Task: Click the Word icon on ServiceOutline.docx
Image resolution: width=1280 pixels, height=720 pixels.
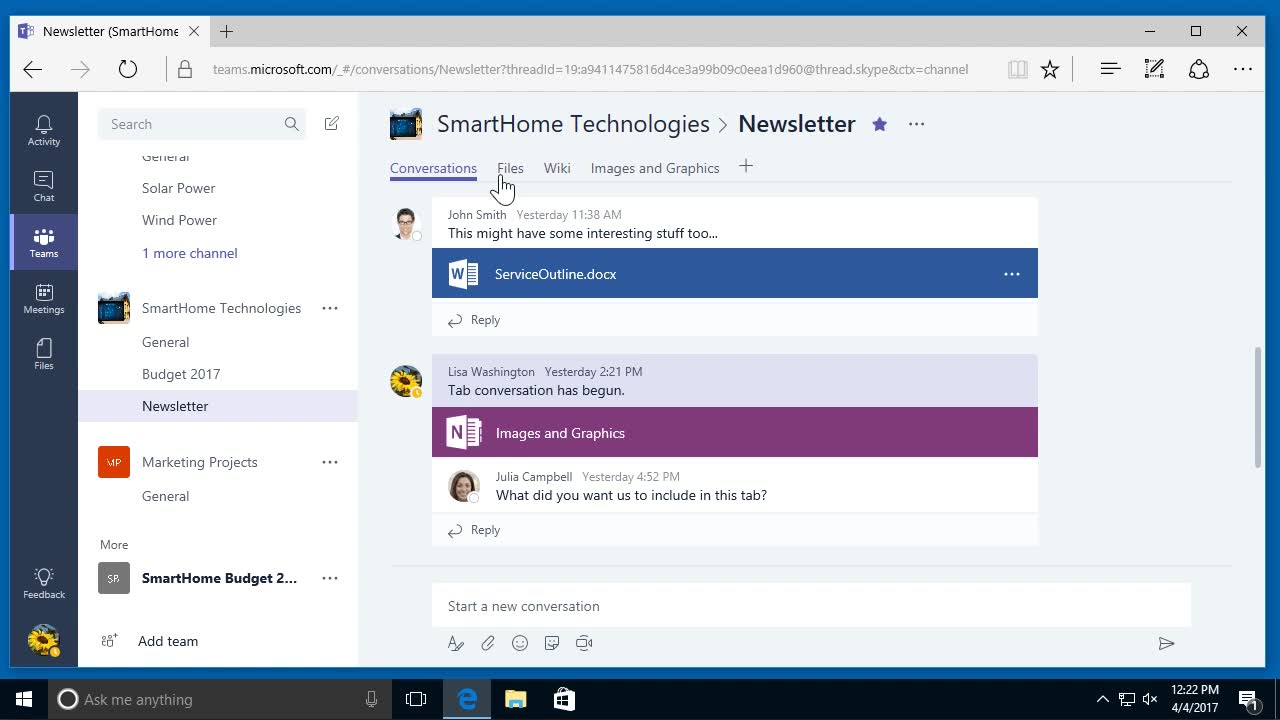Action: (x=463, y=274)
